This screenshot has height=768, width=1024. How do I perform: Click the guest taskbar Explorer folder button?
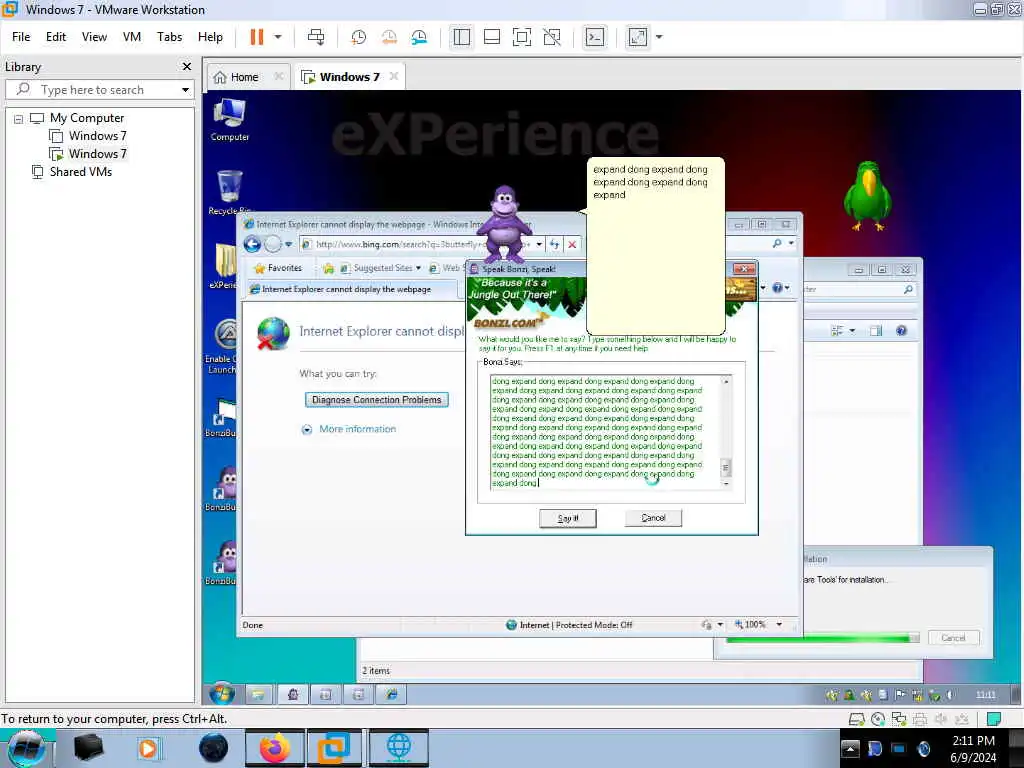259,695
